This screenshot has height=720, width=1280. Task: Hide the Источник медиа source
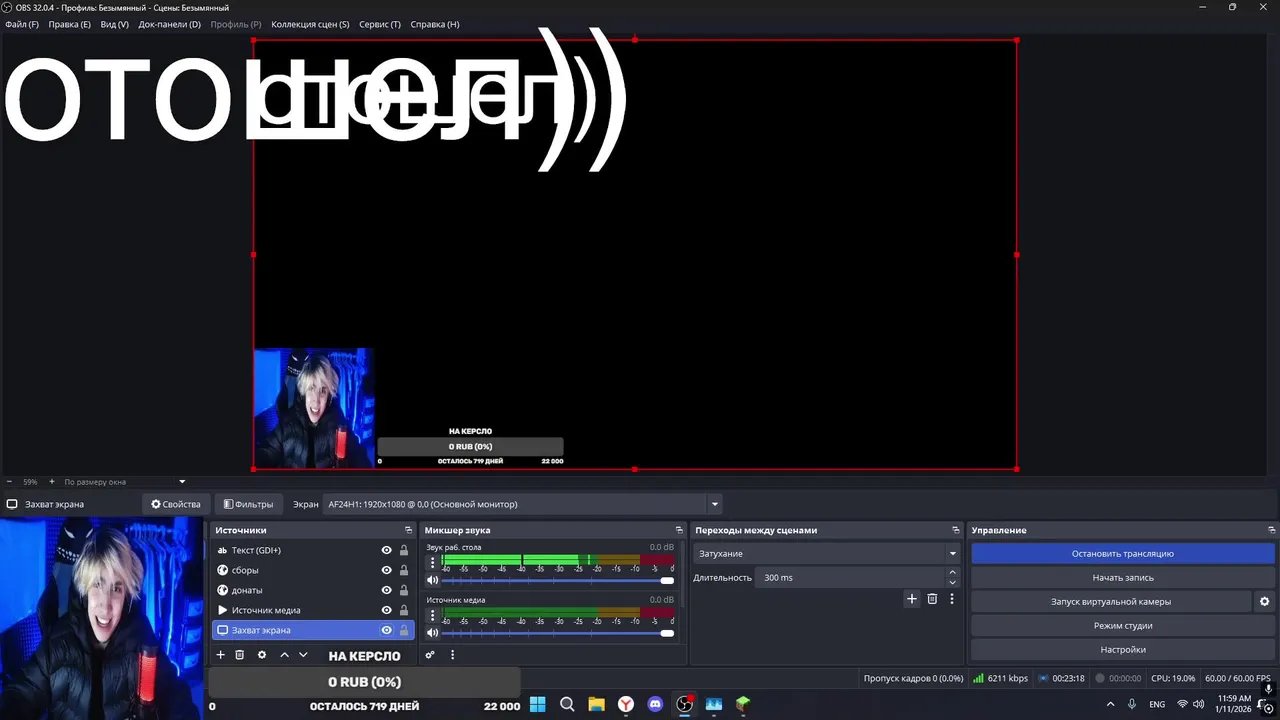pyautogui.click(x=386, y=610)
